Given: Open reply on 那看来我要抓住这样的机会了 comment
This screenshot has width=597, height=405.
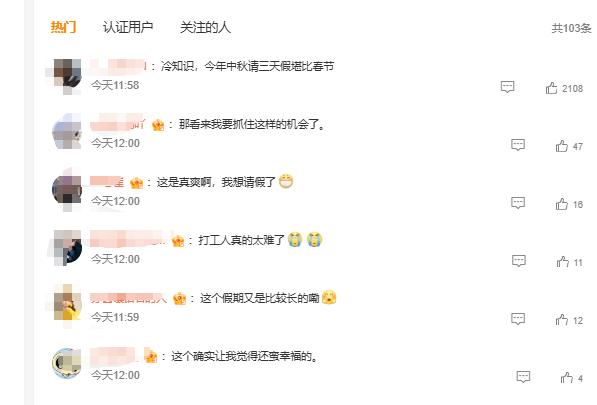Looking at the screenshot, I should pos(518,145).
